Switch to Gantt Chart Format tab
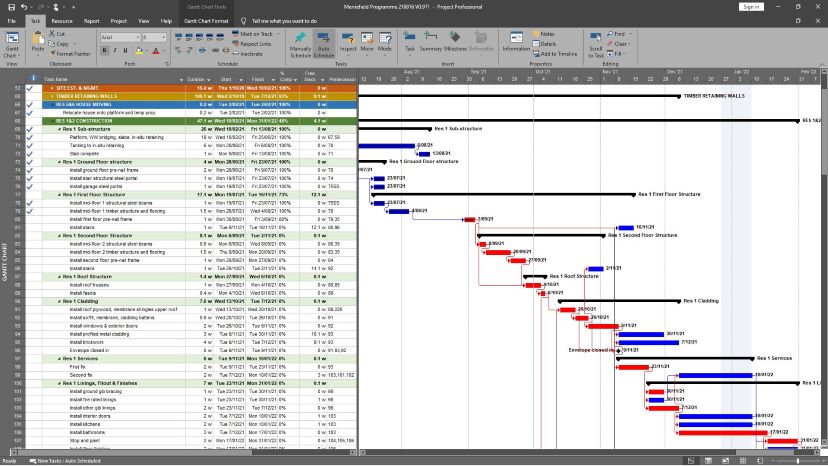 [x=207, y=20]
